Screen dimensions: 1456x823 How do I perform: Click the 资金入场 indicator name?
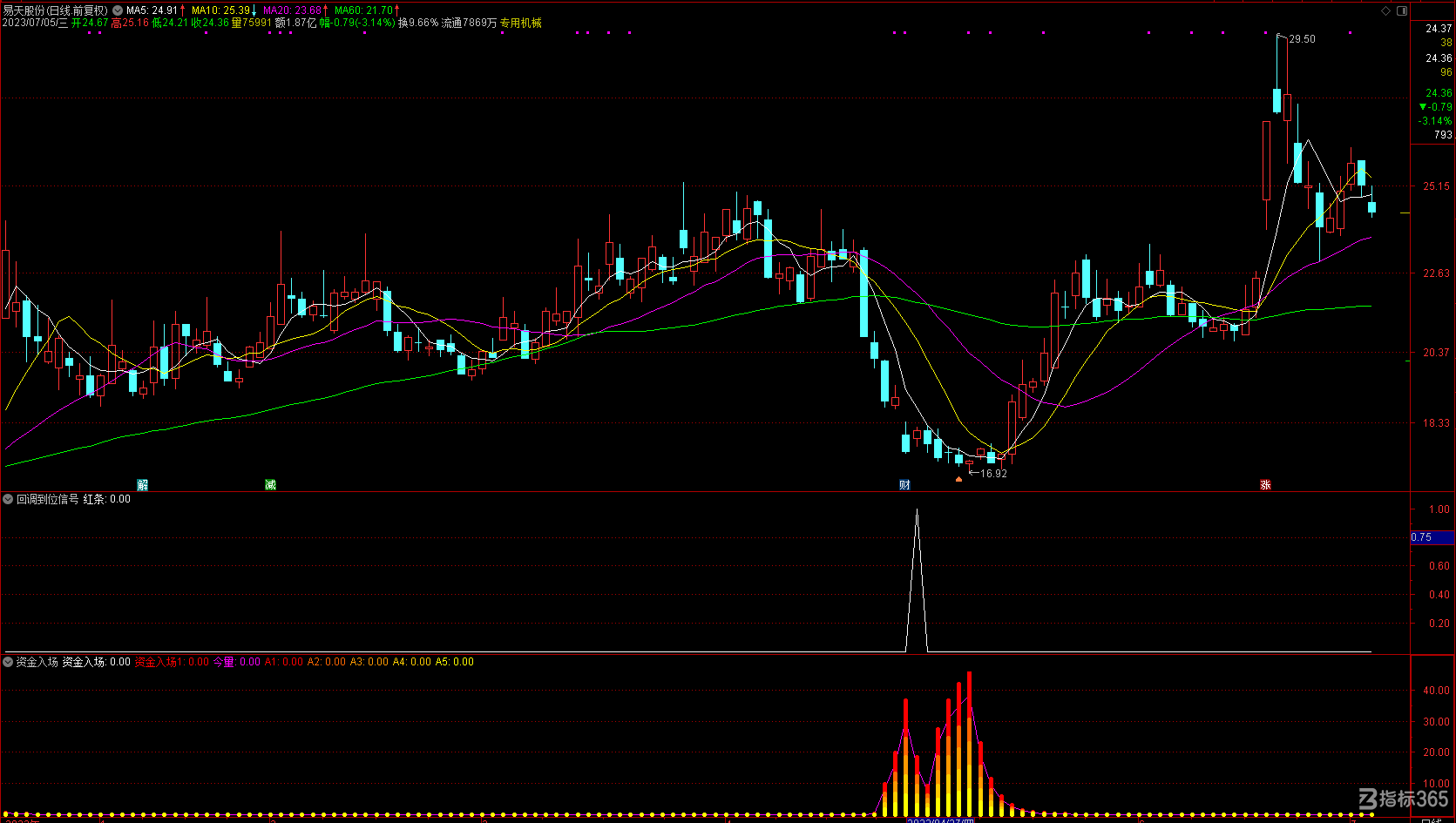pyautogui.click(x=37, y=662)
